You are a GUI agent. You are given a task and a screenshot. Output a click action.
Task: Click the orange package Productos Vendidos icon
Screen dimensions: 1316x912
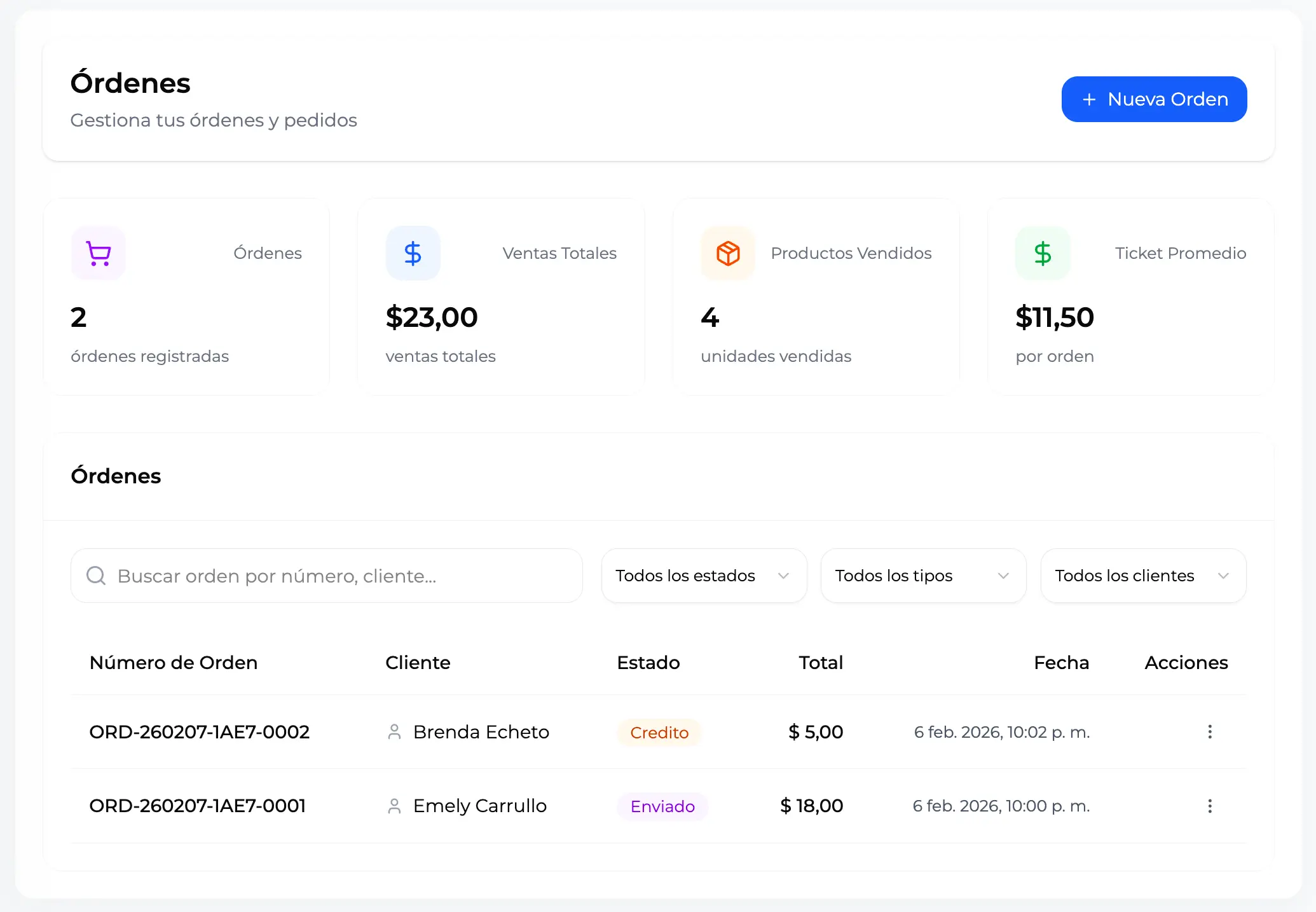point(728,253)
